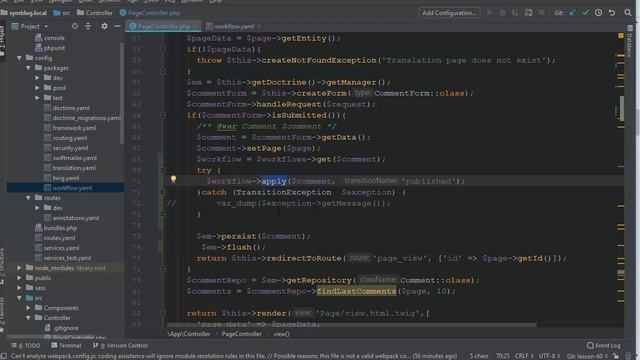Click the Run icon in the toolbar

(x=489, y=13)
